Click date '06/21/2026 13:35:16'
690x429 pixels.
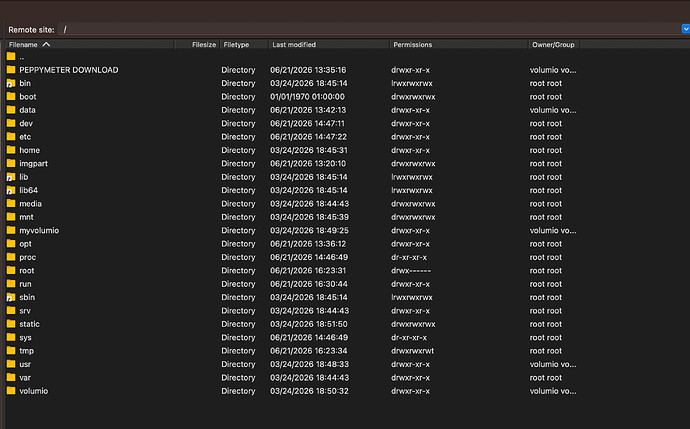308,70
